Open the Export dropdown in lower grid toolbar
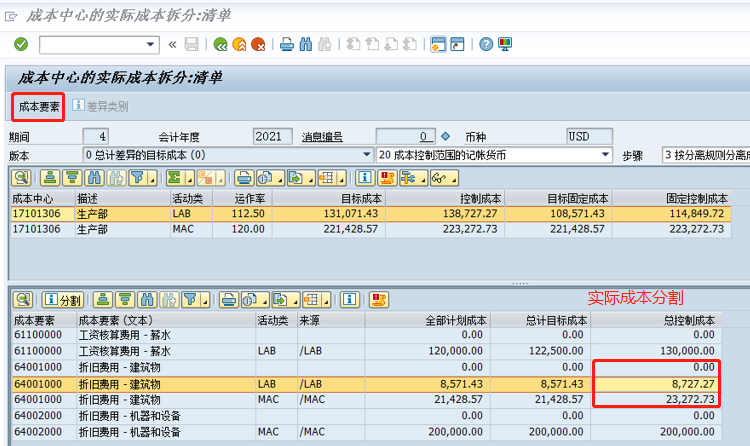750x446 pixels. click(x=286, y=300)
